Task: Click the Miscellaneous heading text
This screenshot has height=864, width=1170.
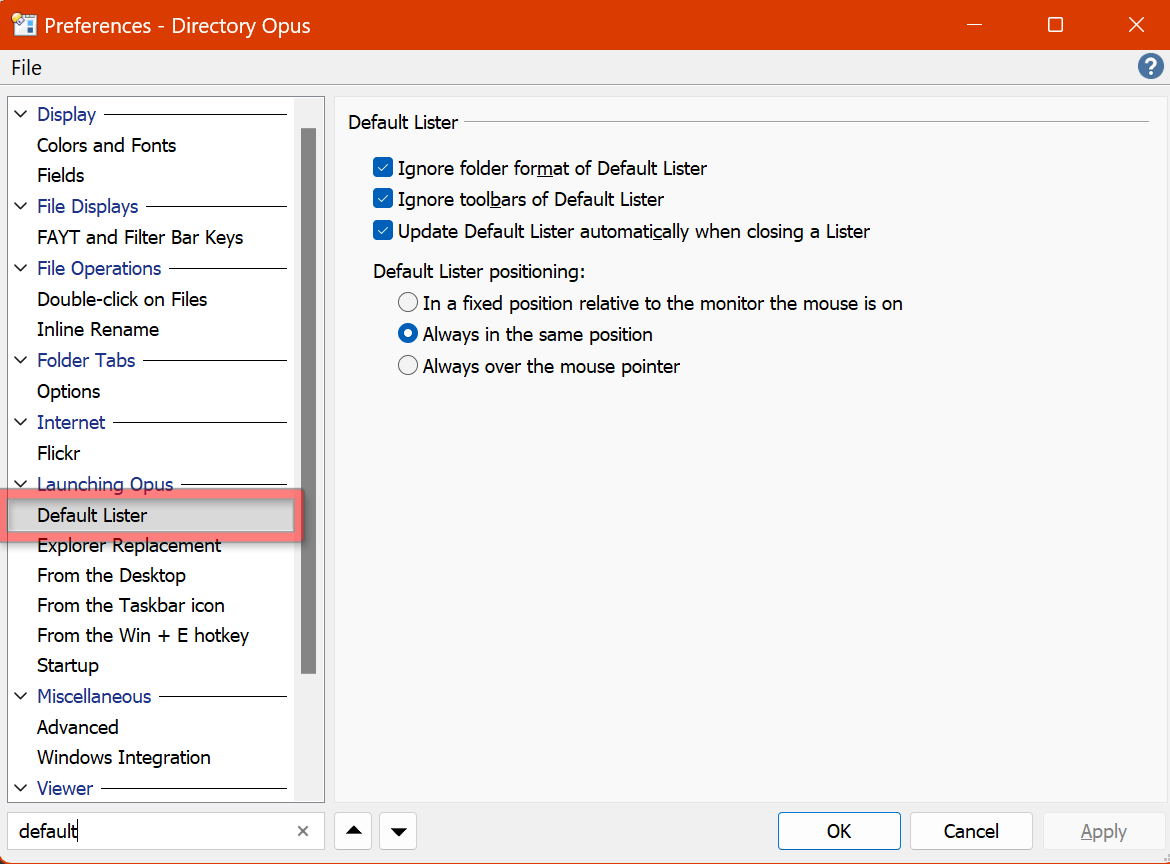Action: click(x=94, y=696)
